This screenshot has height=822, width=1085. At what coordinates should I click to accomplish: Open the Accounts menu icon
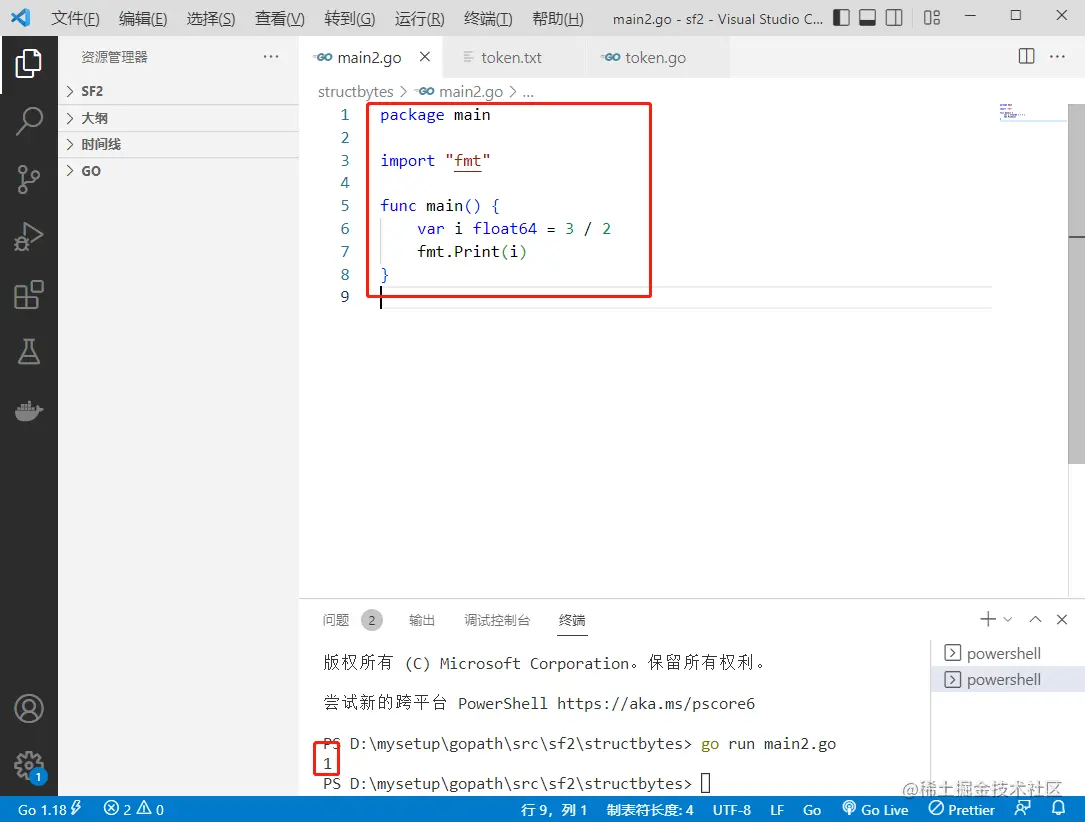point(28,709)
